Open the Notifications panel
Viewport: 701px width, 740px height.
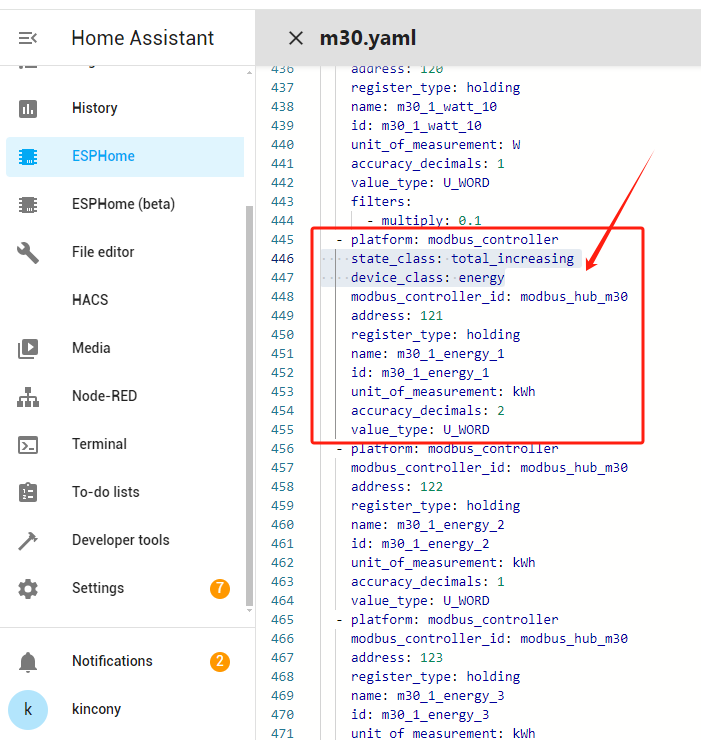[x=112, y=661]
